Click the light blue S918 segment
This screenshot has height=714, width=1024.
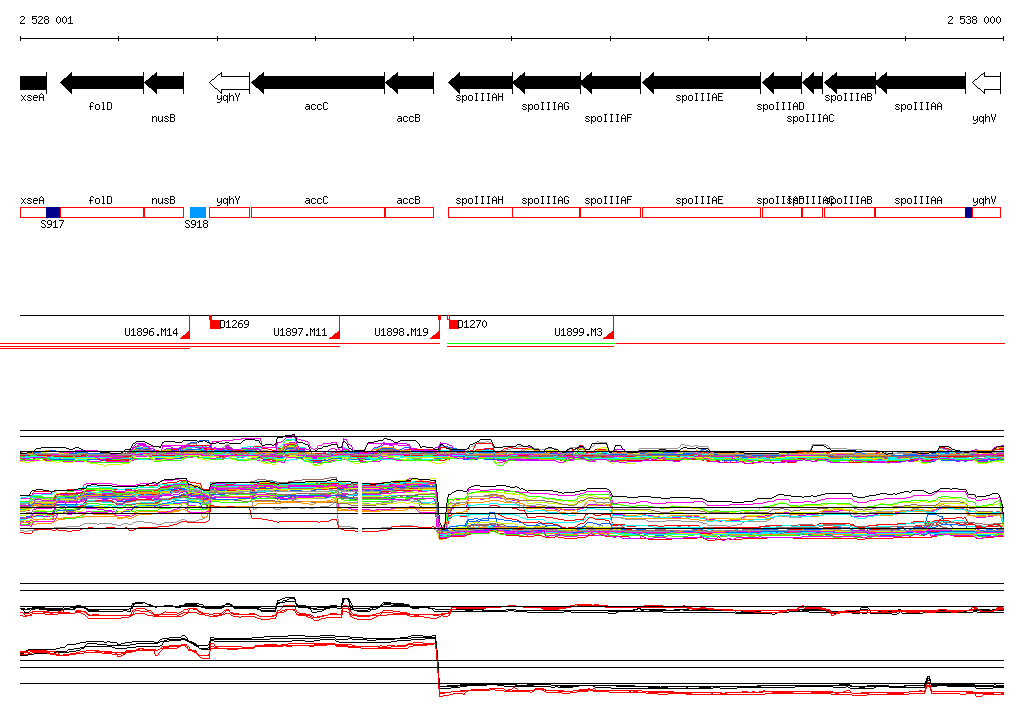click(x=198, y=212)
